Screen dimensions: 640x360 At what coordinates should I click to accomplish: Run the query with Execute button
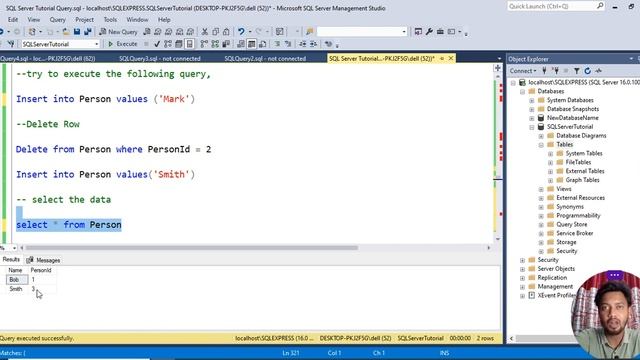coord(122,44)
